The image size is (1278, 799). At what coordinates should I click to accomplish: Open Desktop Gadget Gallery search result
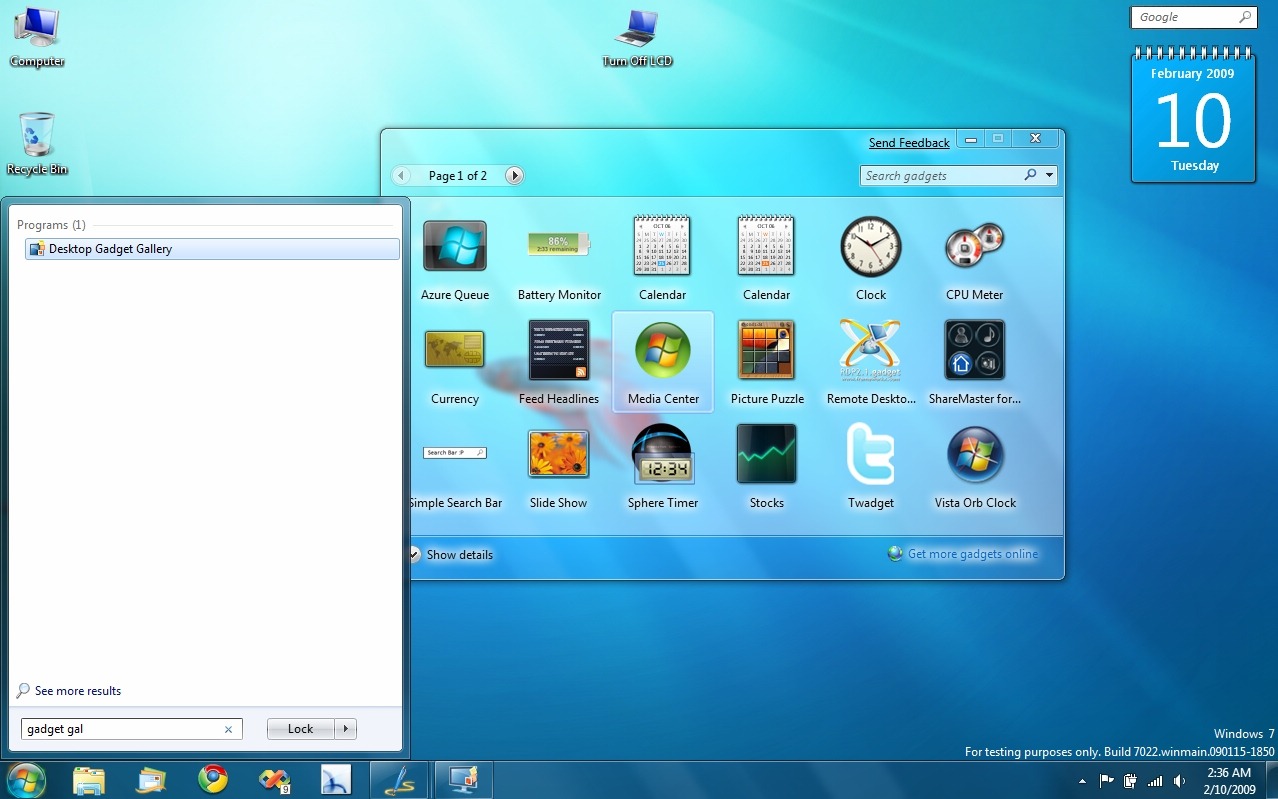[110, 249]
